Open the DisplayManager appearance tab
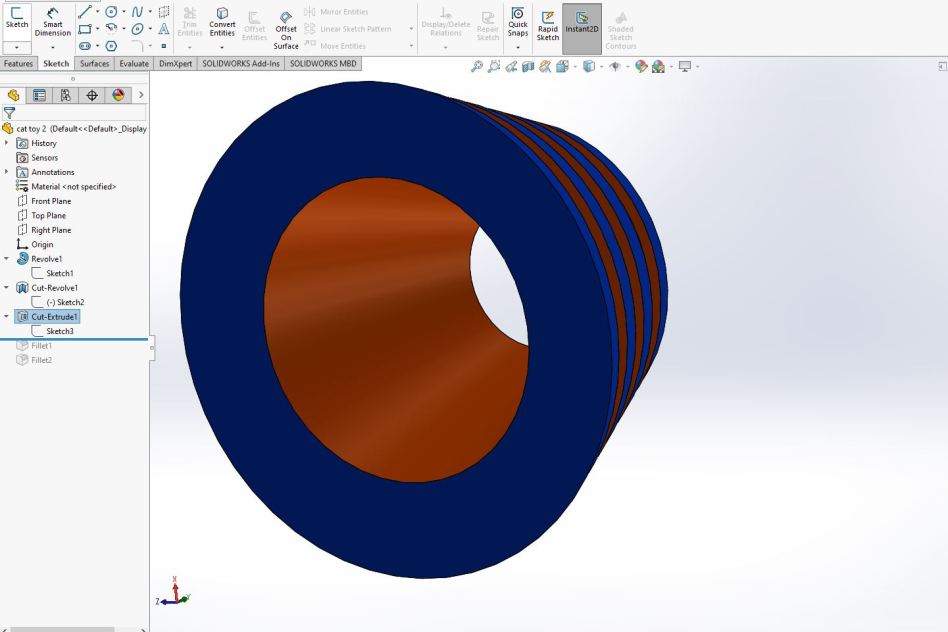 point(118,95)
